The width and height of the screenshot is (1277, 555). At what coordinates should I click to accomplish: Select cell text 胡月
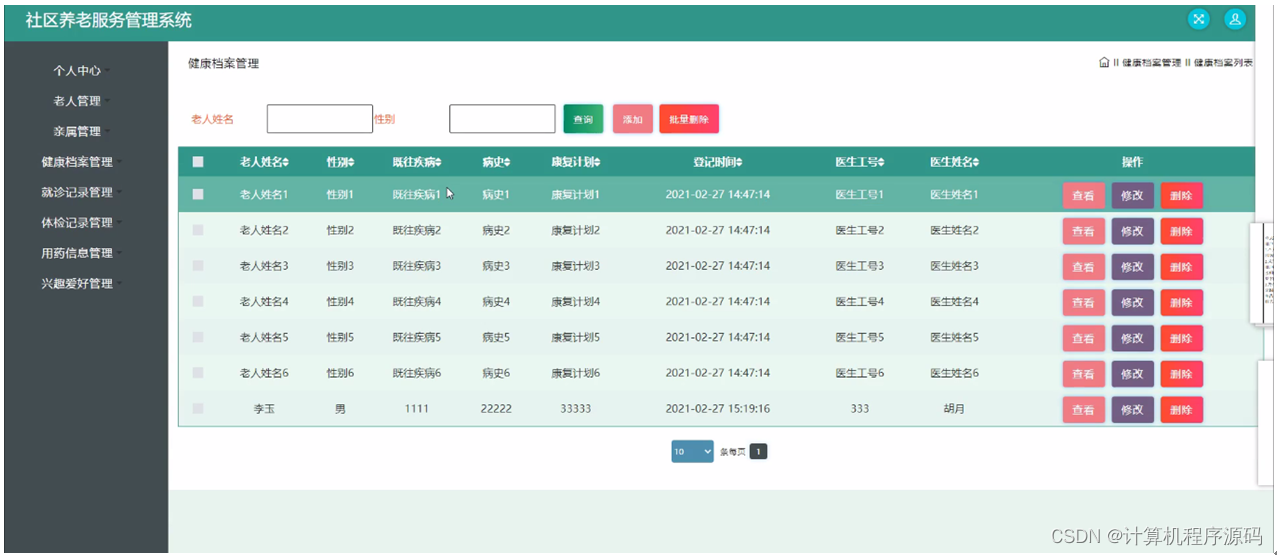pyautogui.click(x=954, y=409)
